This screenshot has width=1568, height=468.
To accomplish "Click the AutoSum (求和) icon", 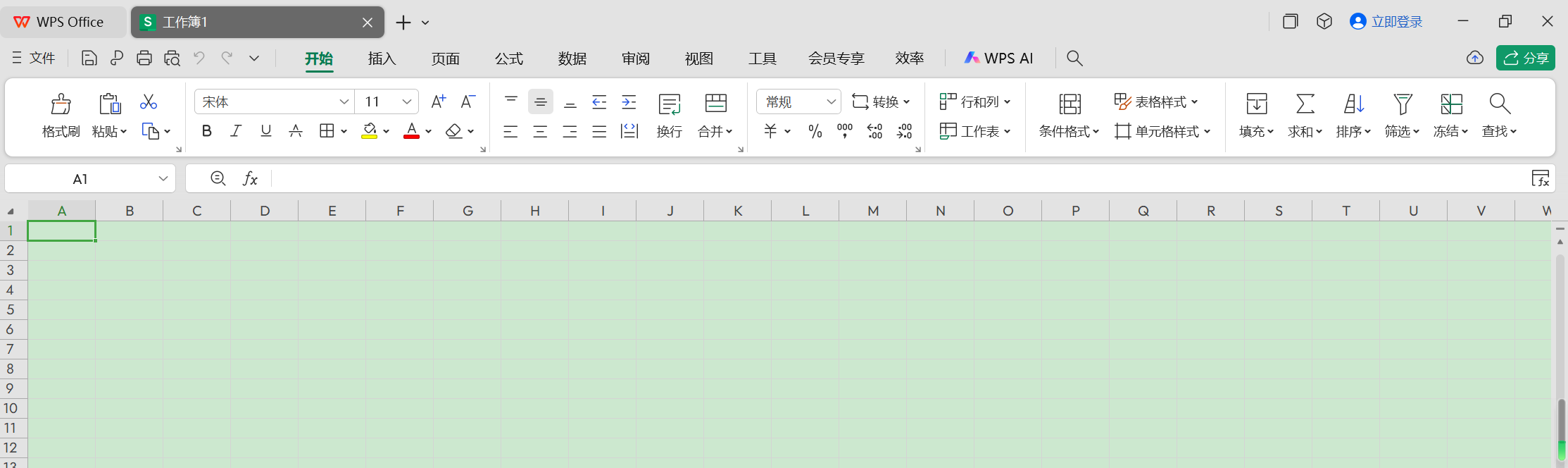I will pos(1305,104).
